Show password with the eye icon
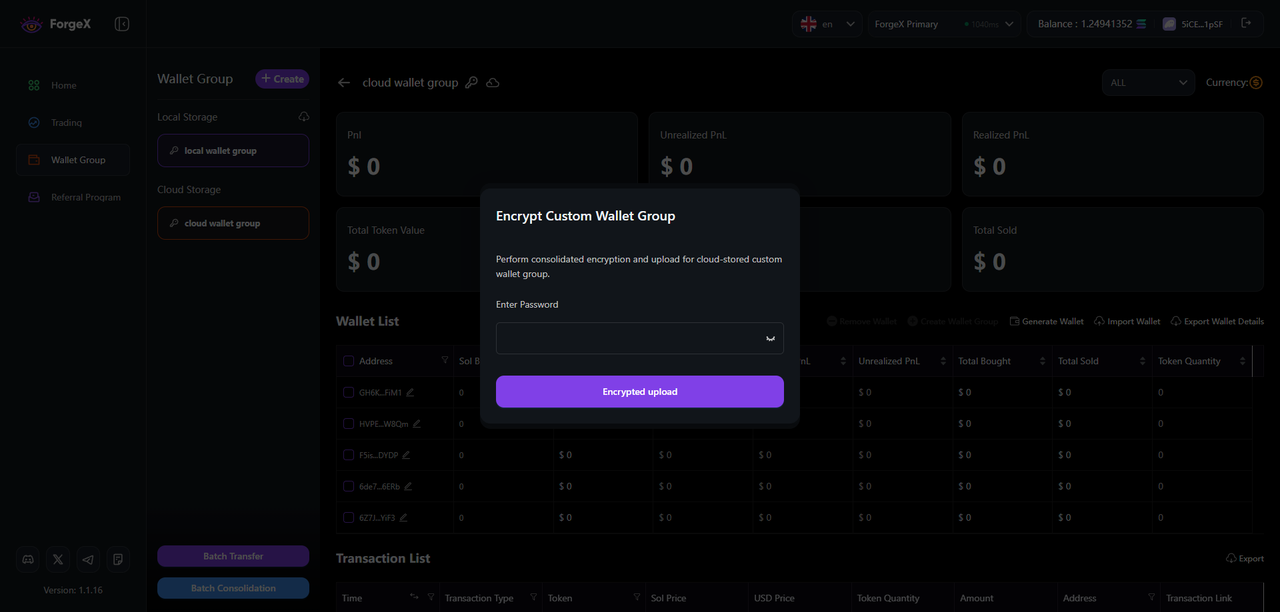 click(x=770, y=338)
